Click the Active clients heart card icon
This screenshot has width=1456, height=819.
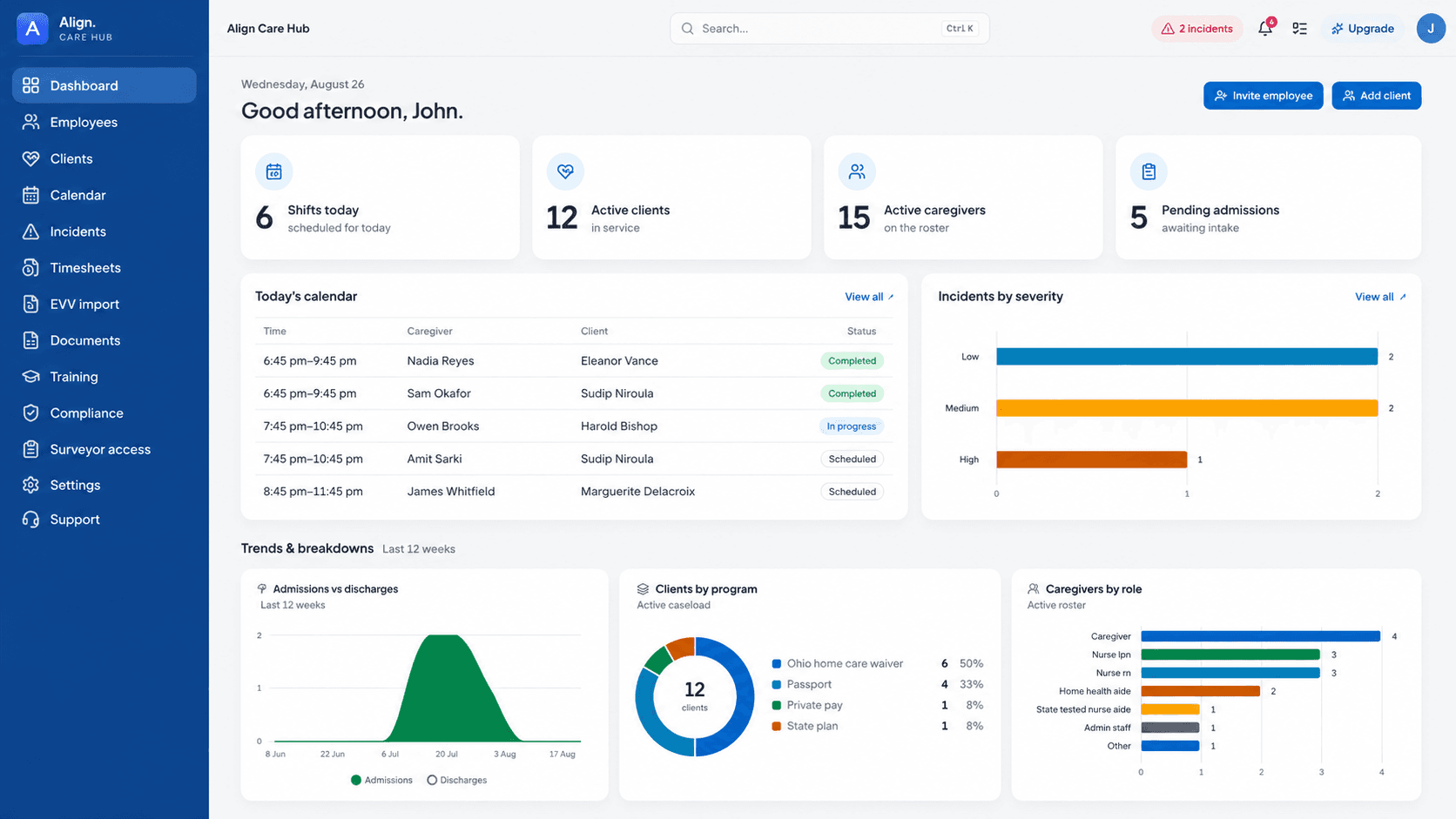point(565,171)
